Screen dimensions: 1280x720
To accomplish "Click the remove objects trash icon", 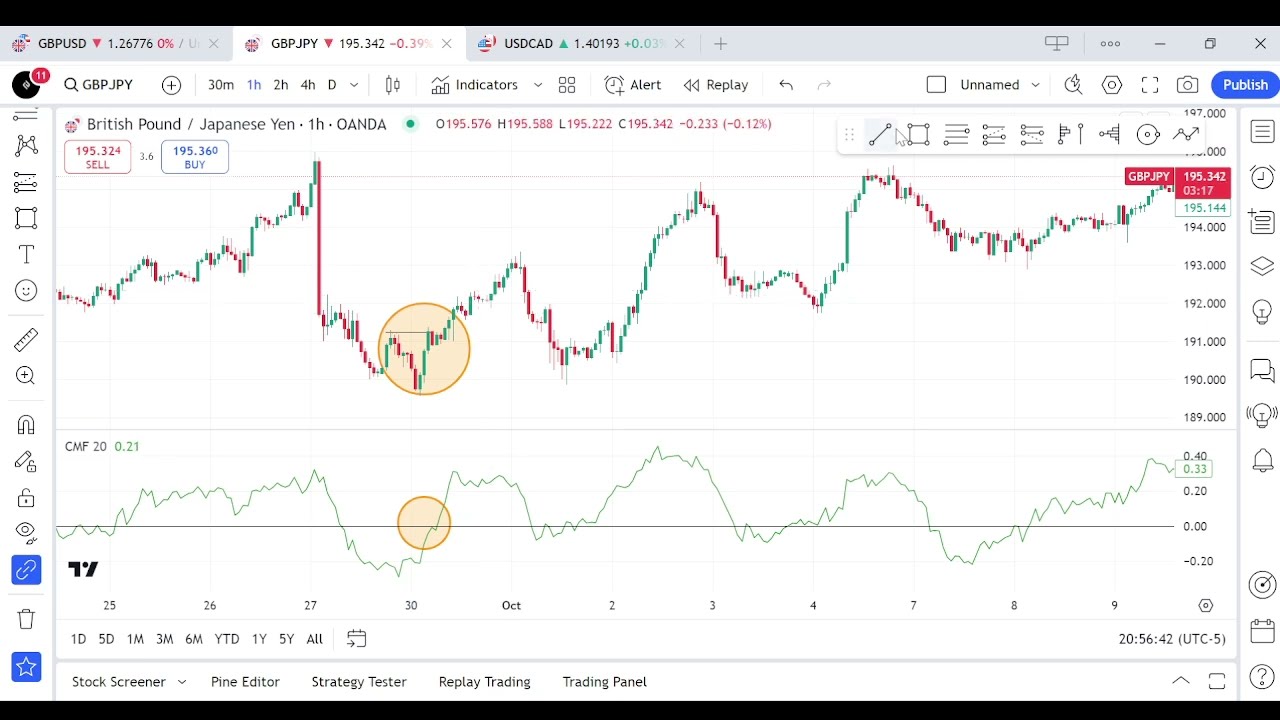I will tap(26, 619).
